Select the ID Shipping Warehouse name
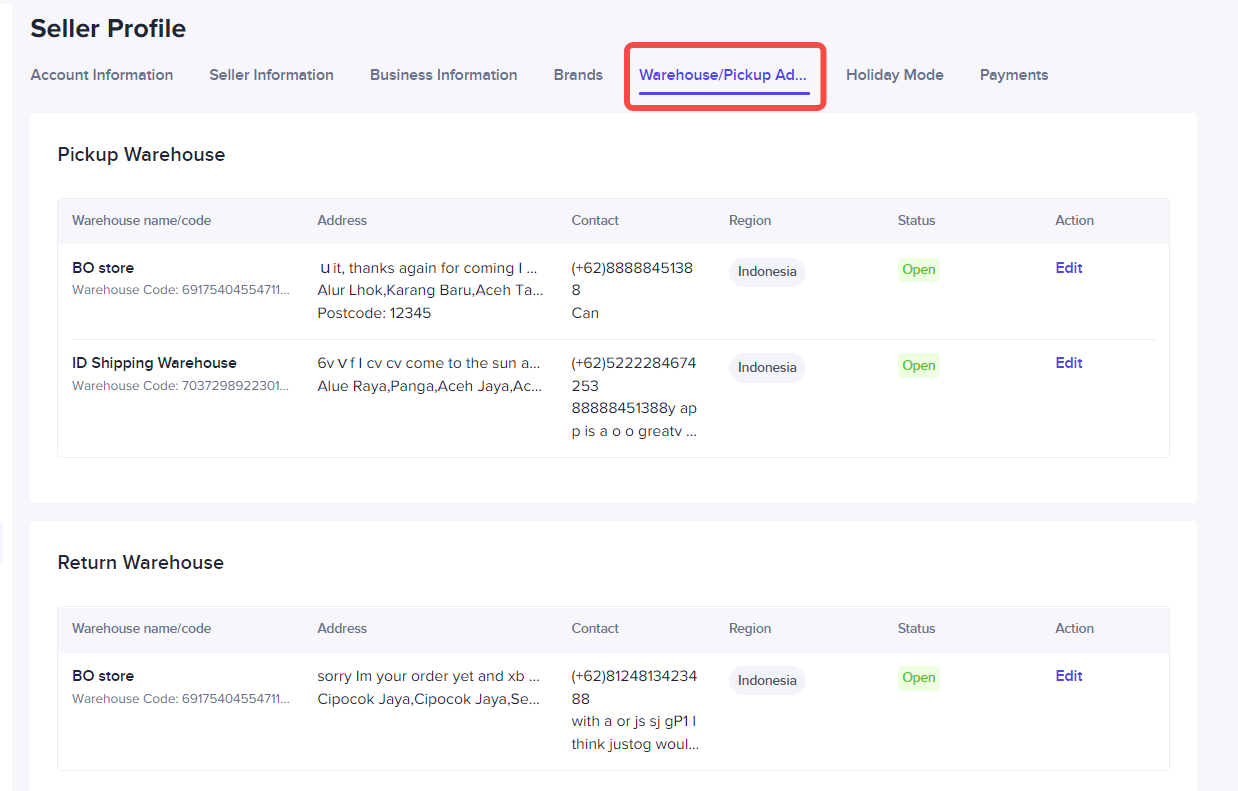 (154, 363)
